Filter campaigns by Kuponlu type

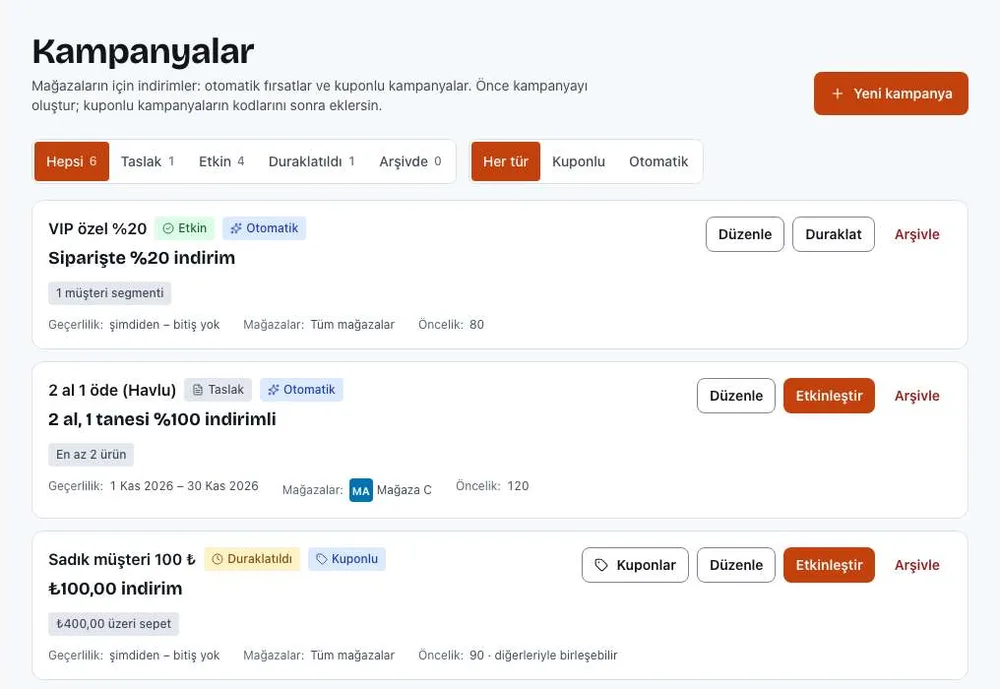[578, 161]
